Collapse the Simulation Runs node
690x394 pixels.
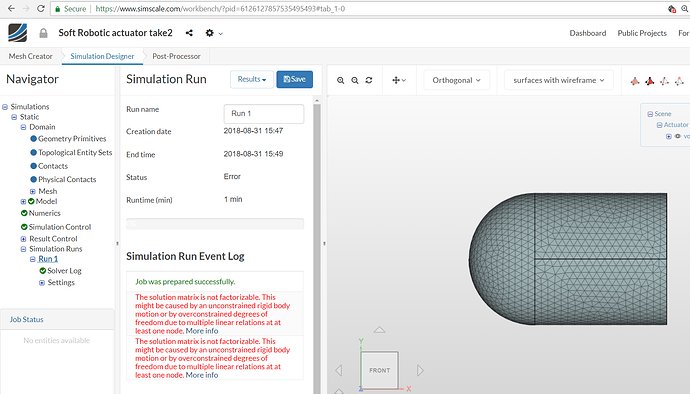point(23,249)
